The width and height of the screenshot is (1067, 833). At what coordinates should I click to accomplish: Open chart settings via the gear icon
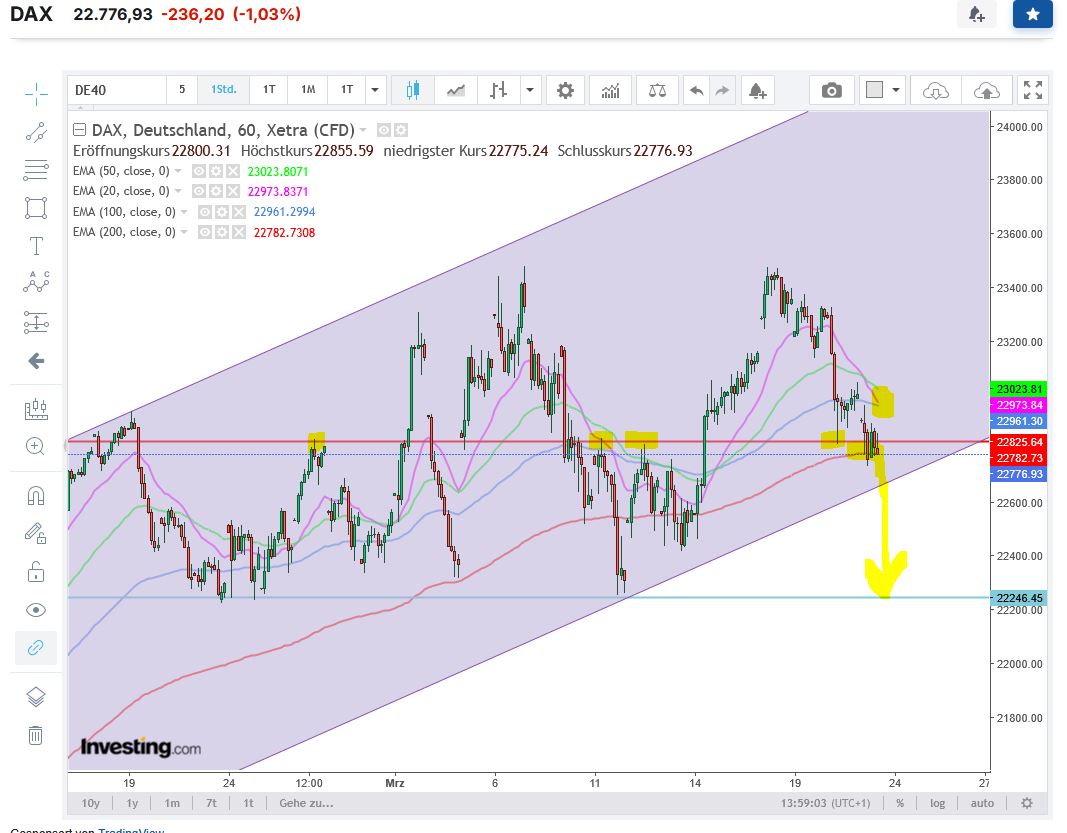pos(565,90)
